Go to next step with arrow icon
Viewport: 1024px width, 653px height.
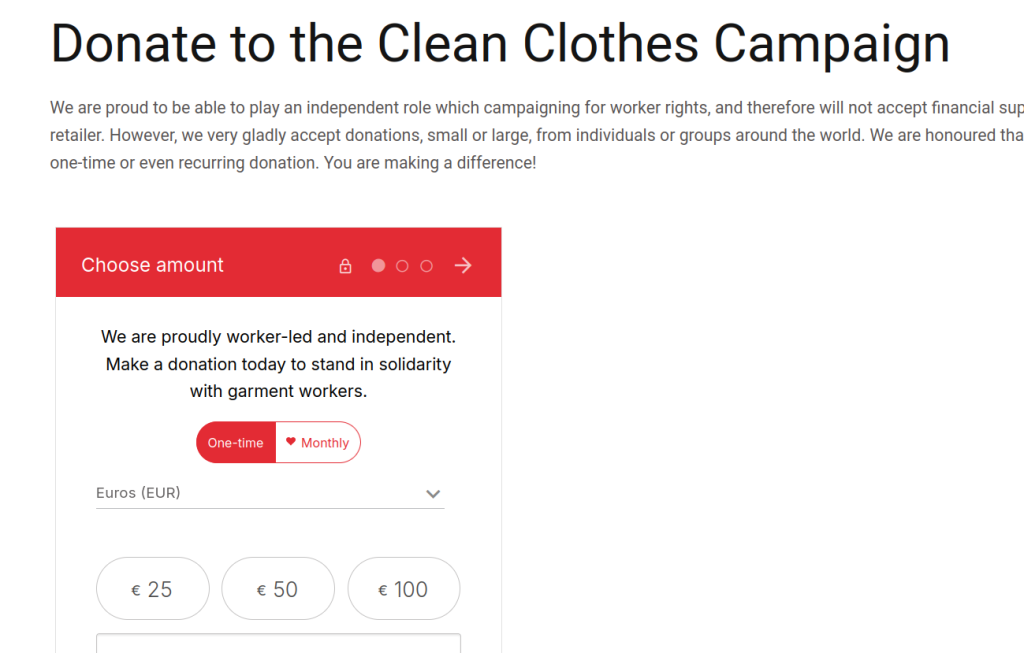[463, 265]
